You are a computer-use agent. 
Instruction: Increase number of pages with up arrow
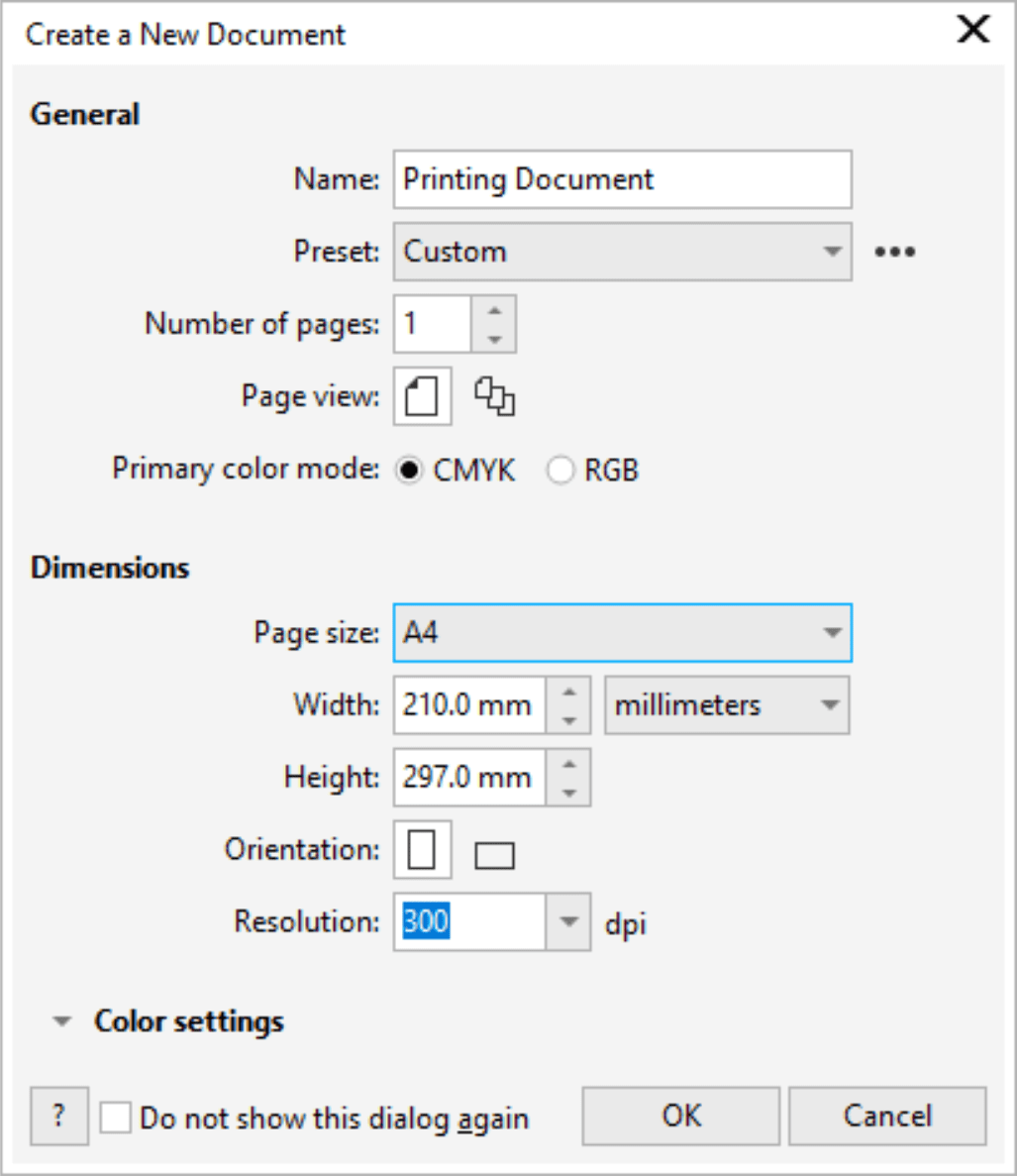(x=494, y=310)
